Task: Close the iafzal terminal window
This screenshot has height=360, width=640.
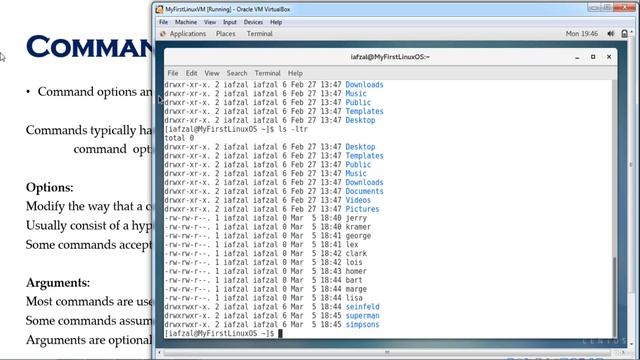Action: point(609,57)
